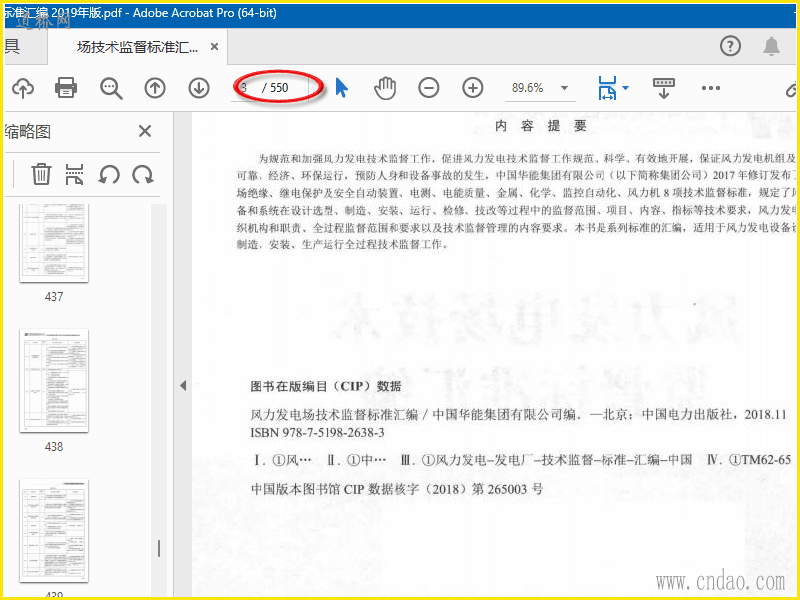Select page 439 thumbnail
800x600 pixels.
pos(54,531)
